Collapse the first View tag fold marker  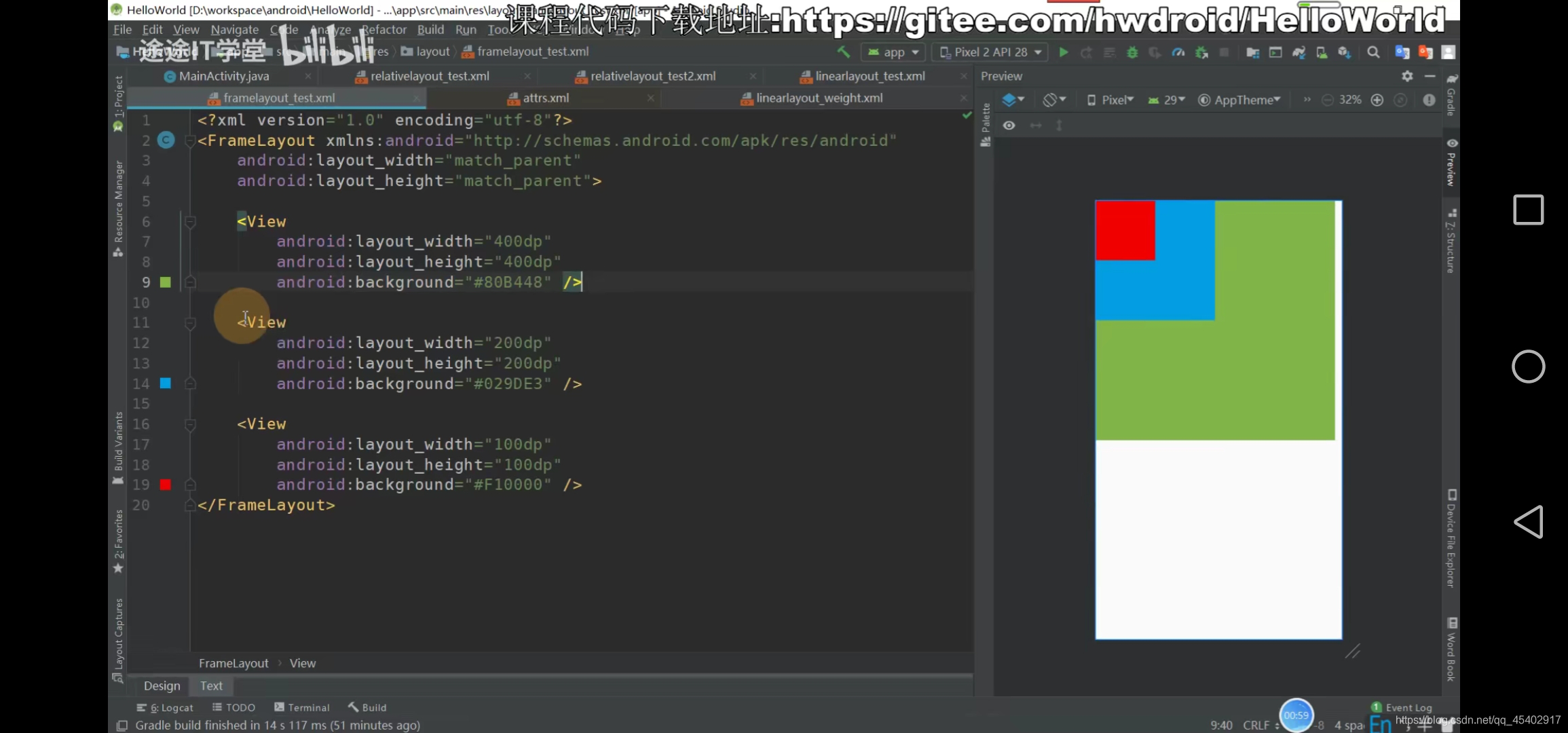pos(191,221)
